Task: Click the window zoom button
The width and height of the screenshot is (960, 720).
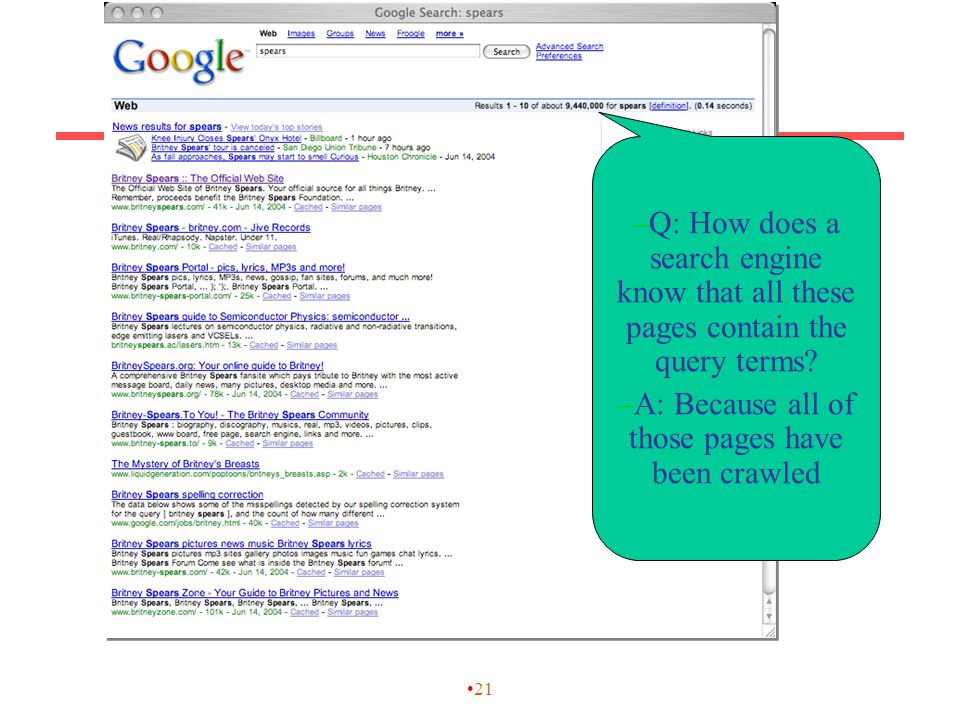Action: point(157,13)
